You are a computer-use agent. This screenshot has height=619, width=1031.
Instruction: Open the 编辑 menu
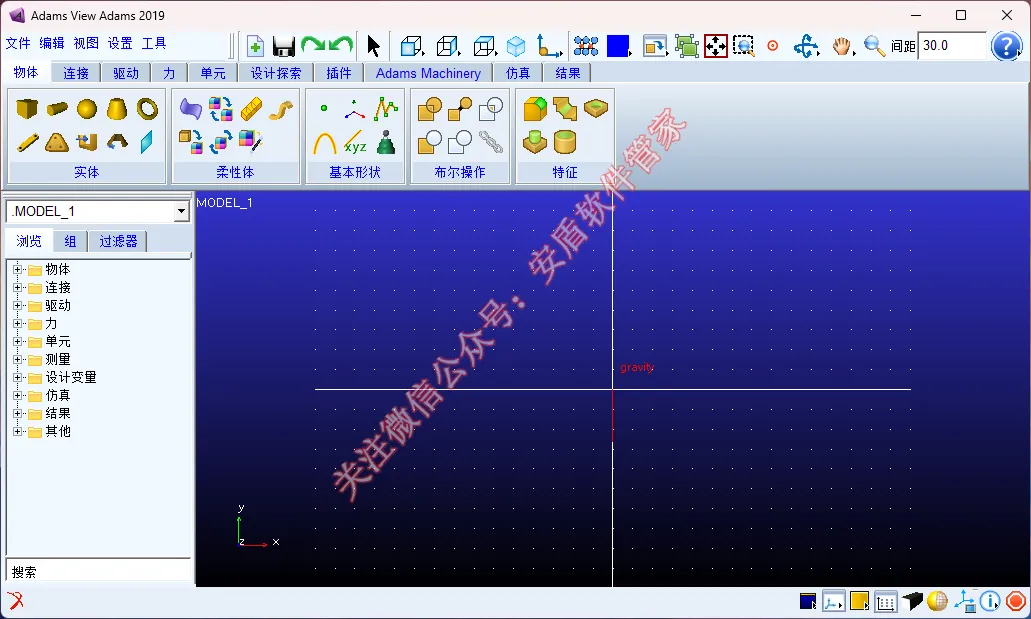tap(52, 43)
